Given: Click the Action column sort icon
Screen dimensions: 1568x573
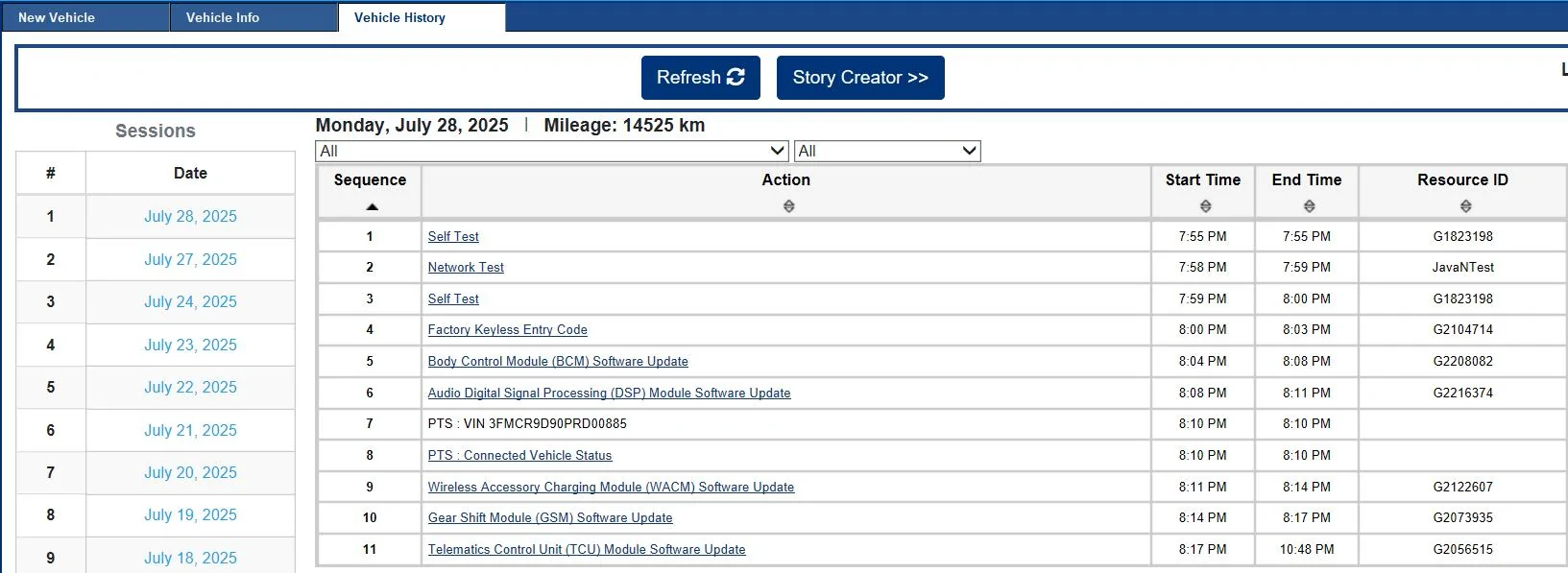Looking at the screenshot, I should point(788,206).
